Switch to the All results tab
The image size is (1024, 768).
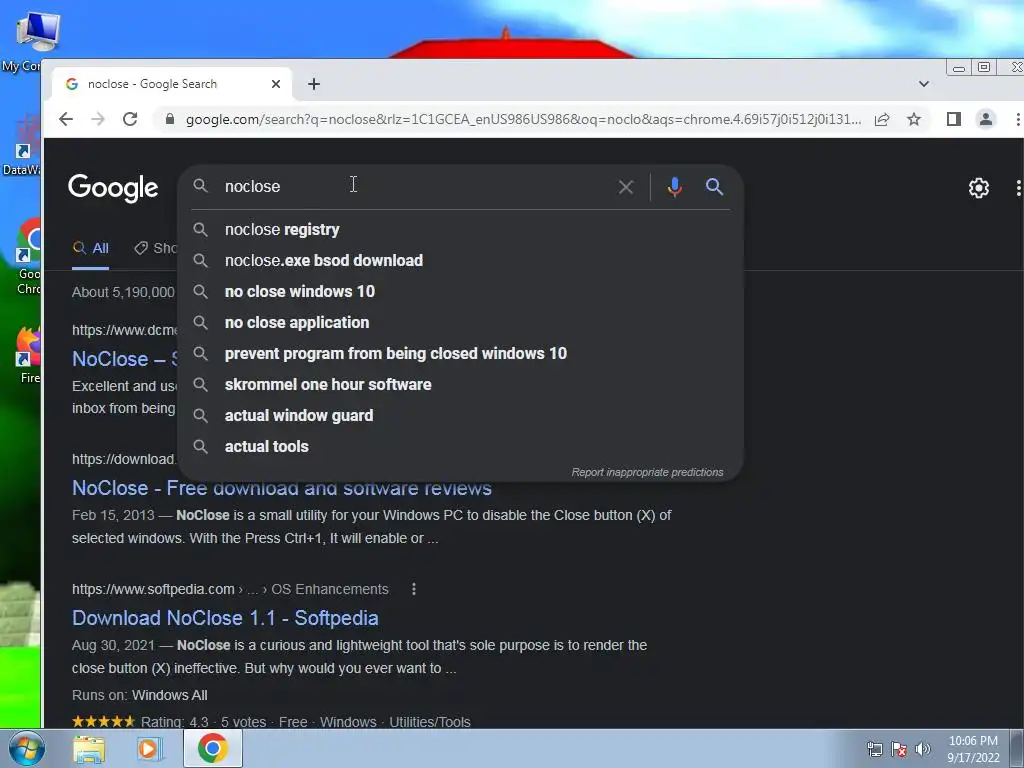point(91,248)
